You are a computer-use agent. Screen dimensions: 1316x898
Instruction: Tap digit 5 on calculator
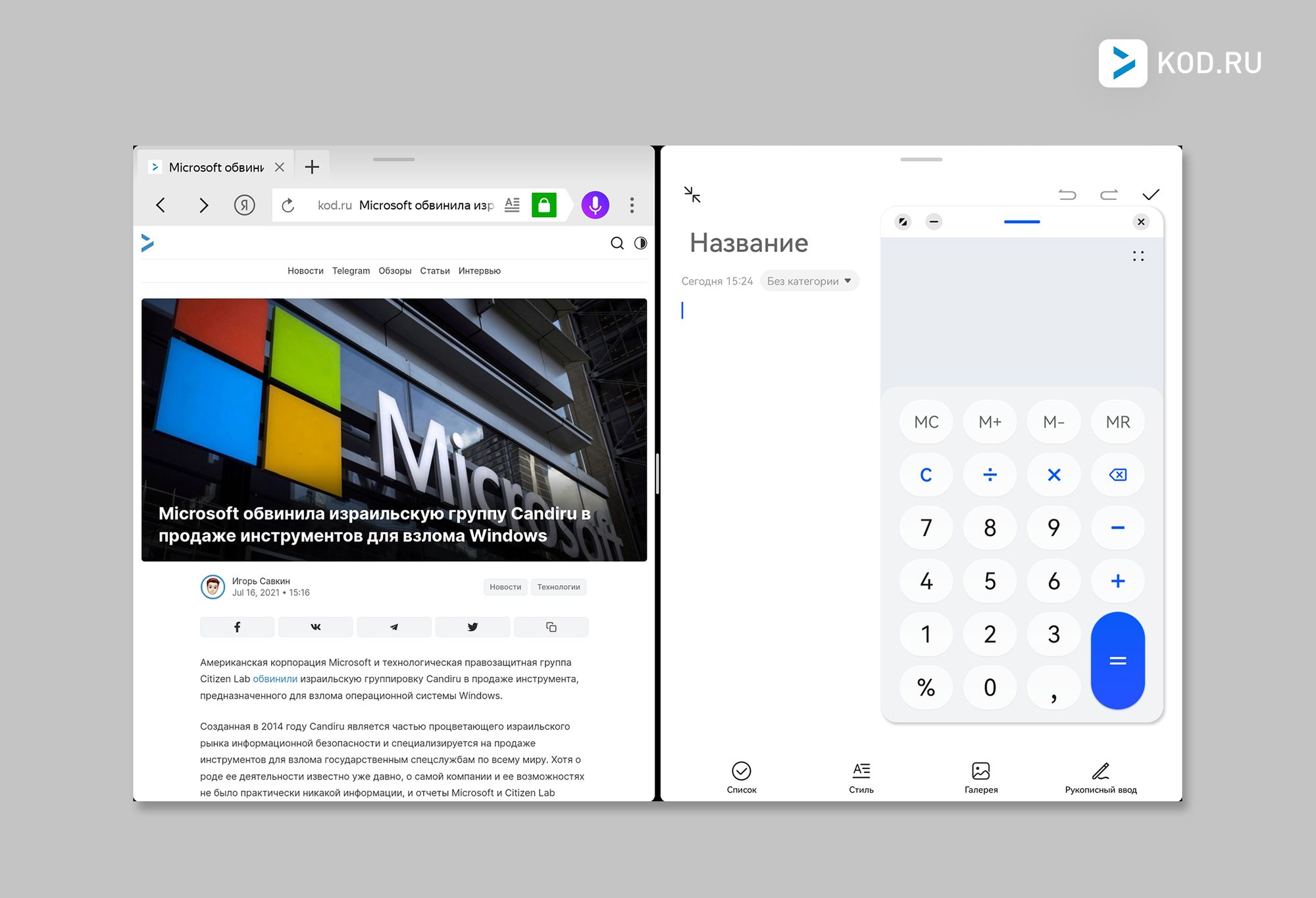[990, 581]
